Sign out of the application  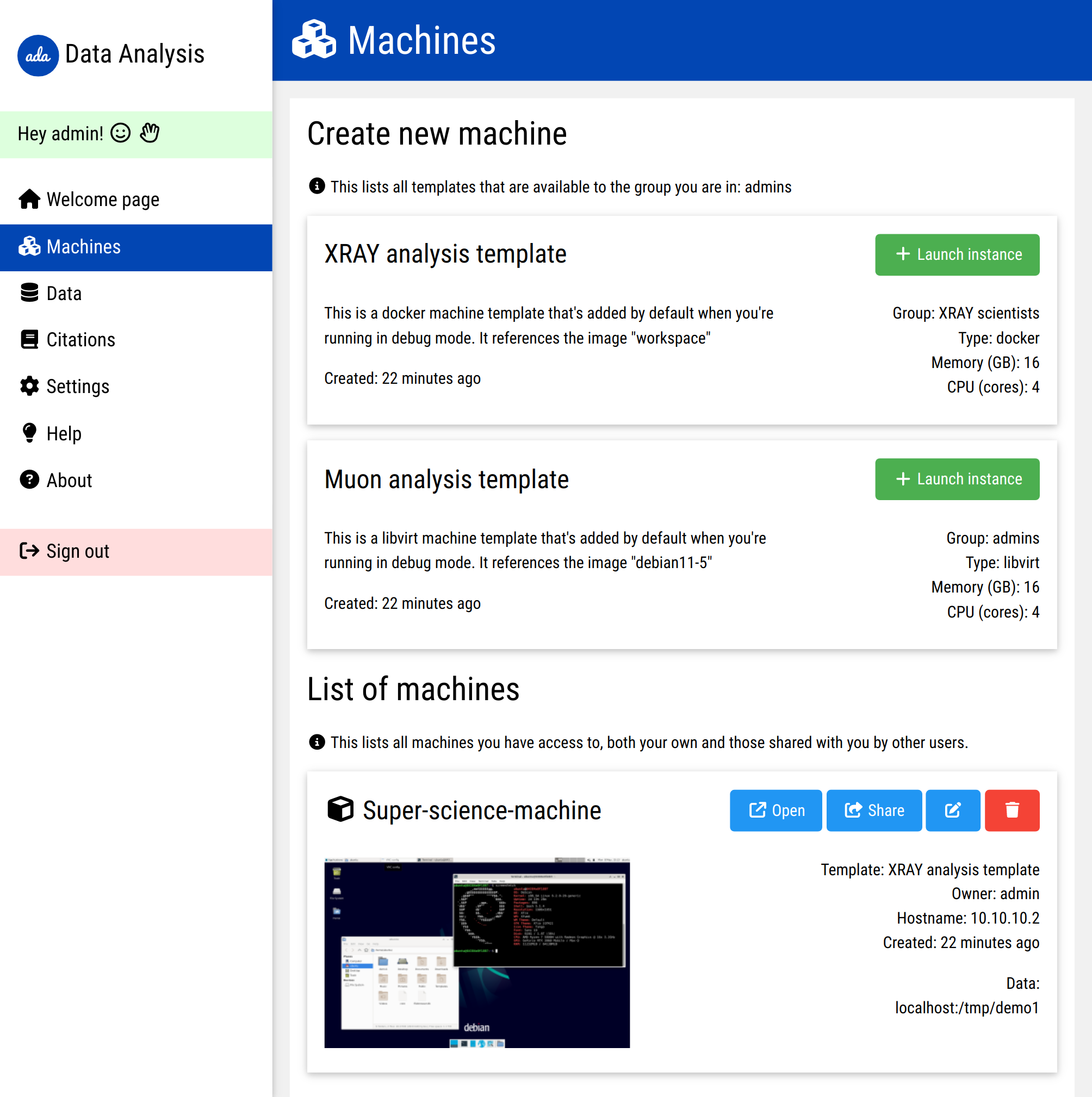click(x=78, y=551)
